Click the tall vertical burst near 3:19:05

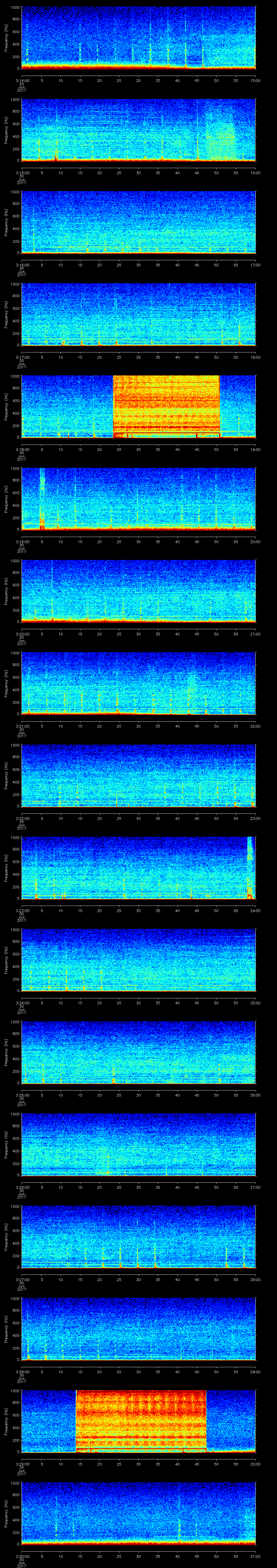42,498
